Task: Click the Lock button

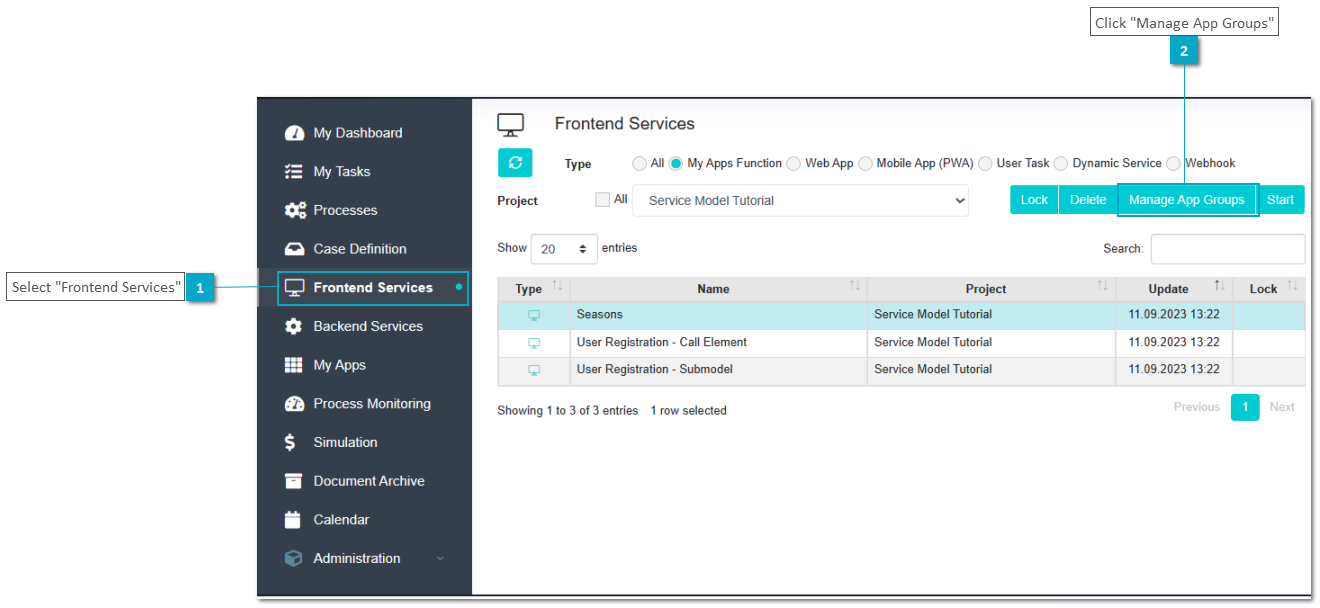Action: [x=1034, y=200]
